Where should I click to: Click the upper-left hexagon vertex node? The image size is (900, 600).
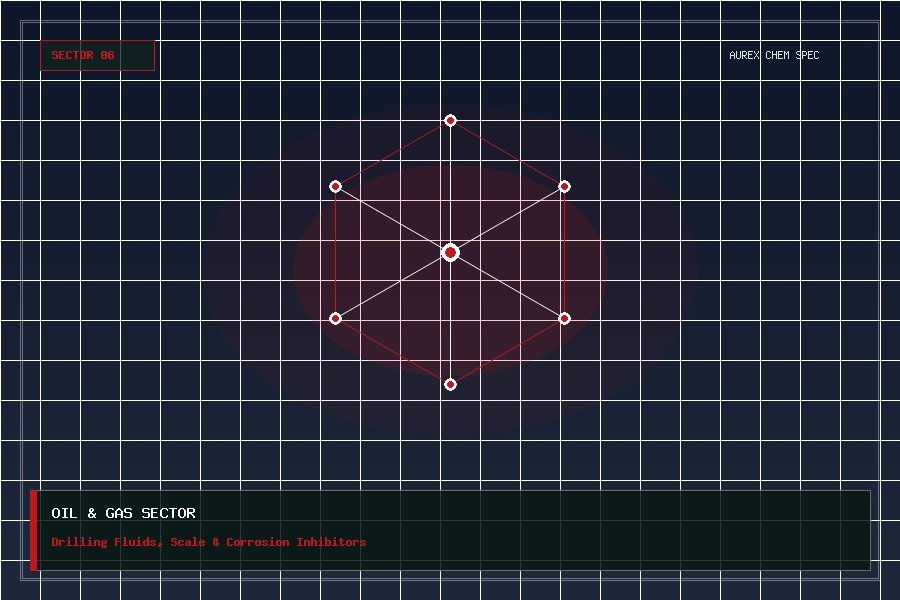click(336, 187)
